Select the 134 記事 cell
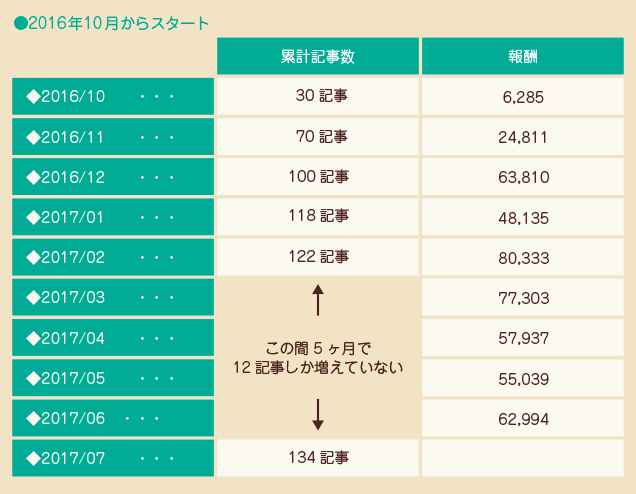The width and height of the screenshot is (636, 494). pos(317,458)
